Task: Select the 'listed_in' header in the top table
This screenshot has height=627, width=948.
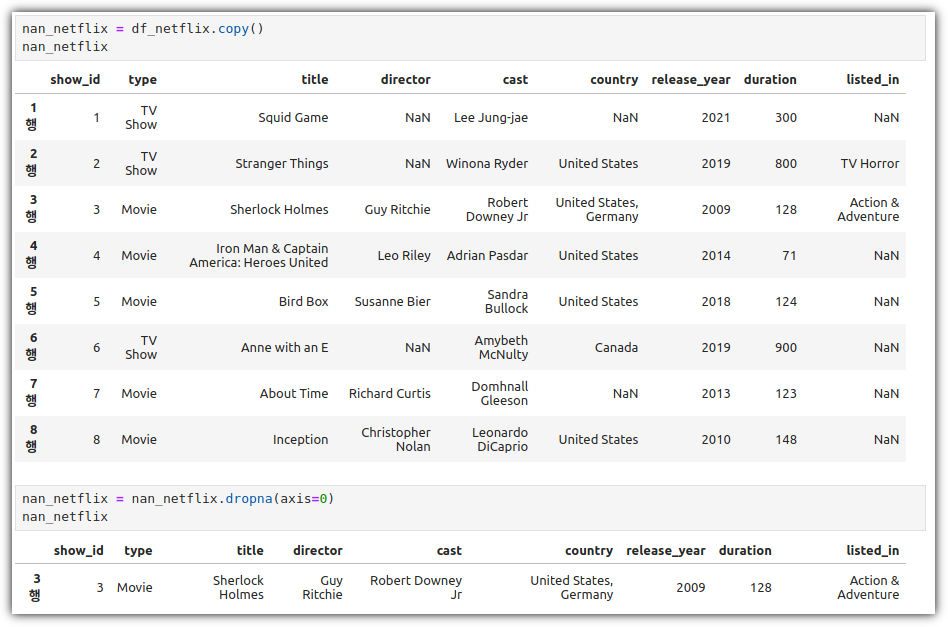Action: [x=872, y=79]
